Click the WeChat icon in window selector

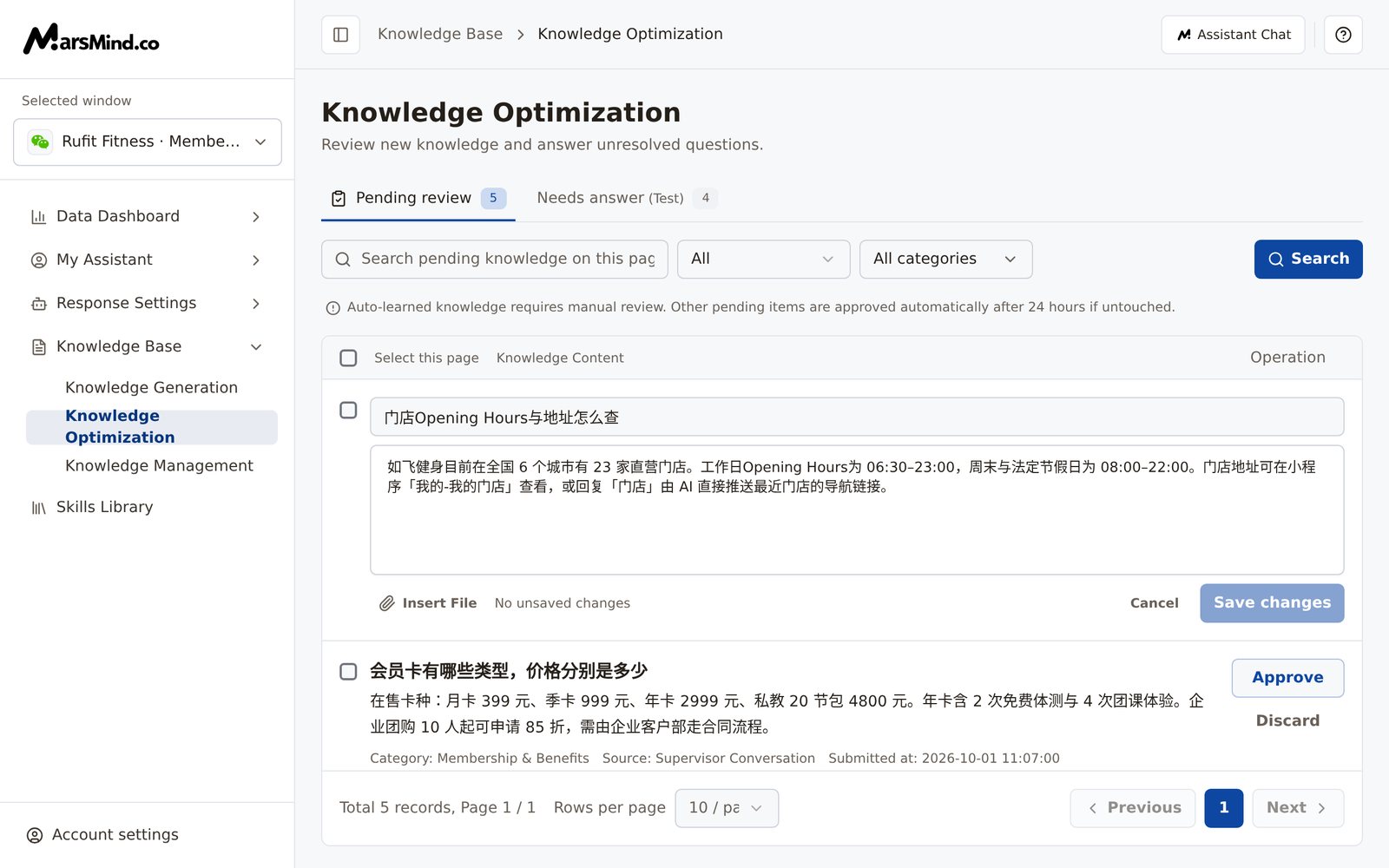click(40, 141)
